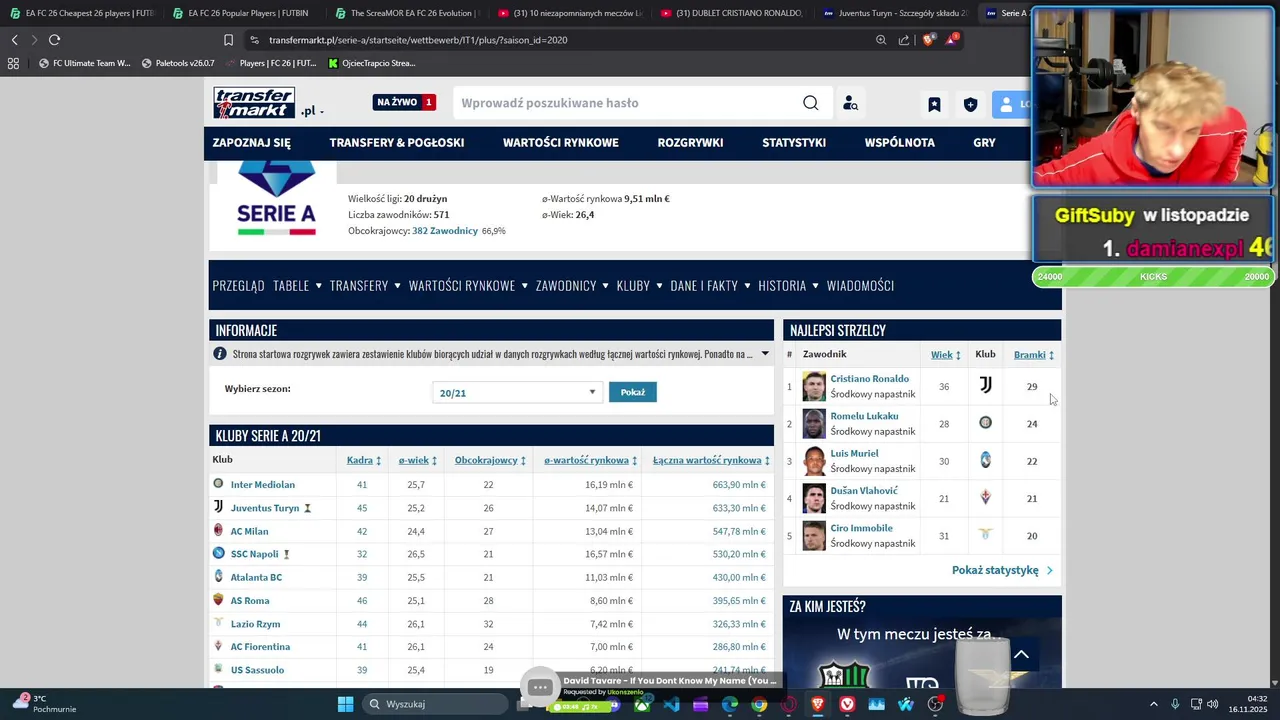Screen dimensions: 1280x720
Task: Open Inter Mediolan club link
Action: tap(263, 485)
